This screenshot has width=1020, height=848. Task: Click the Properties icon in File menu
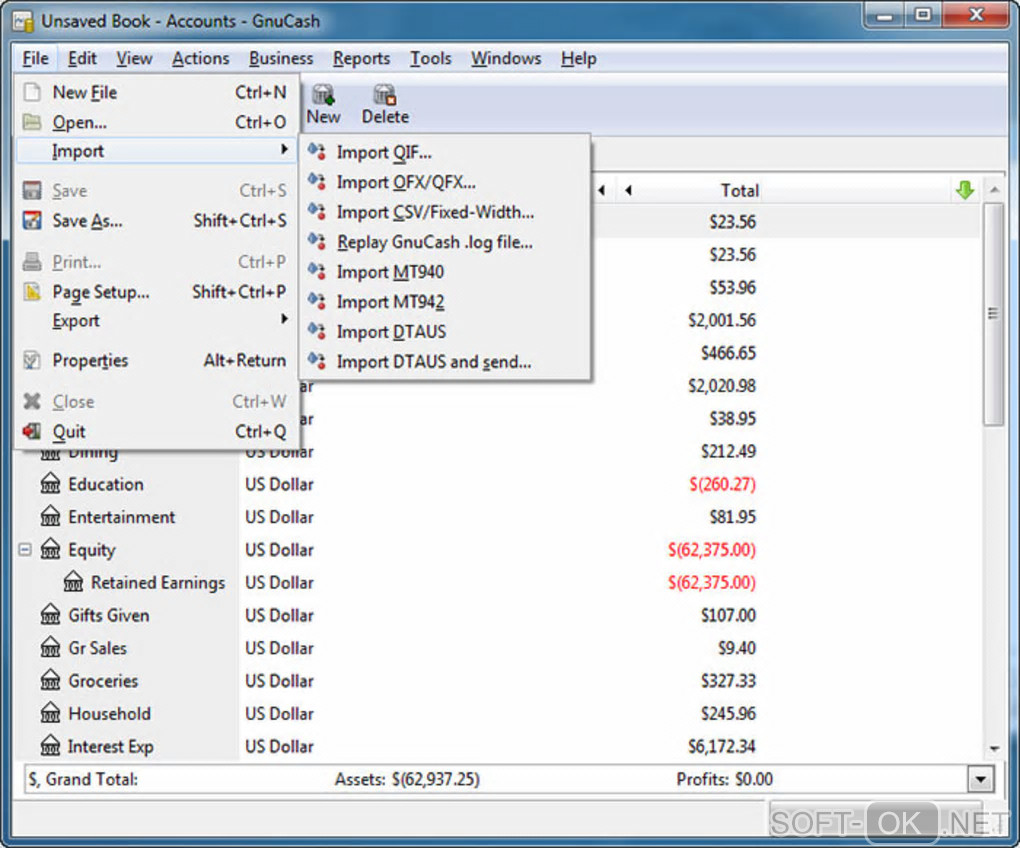(x=32, y=360)
